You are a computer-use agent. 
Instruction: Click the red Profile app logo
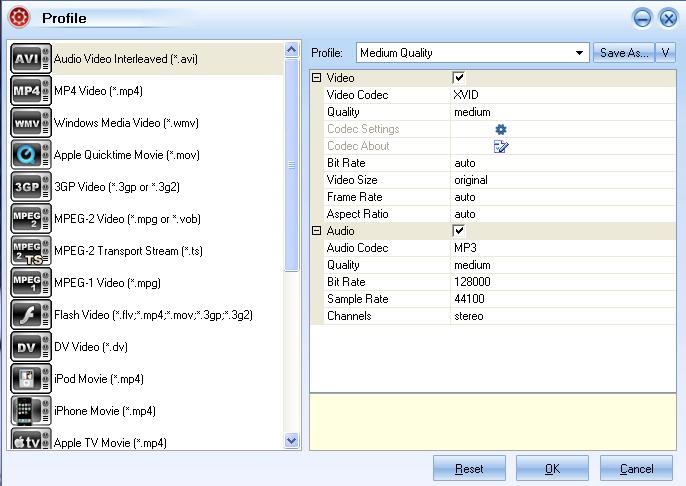coord(19,17)
